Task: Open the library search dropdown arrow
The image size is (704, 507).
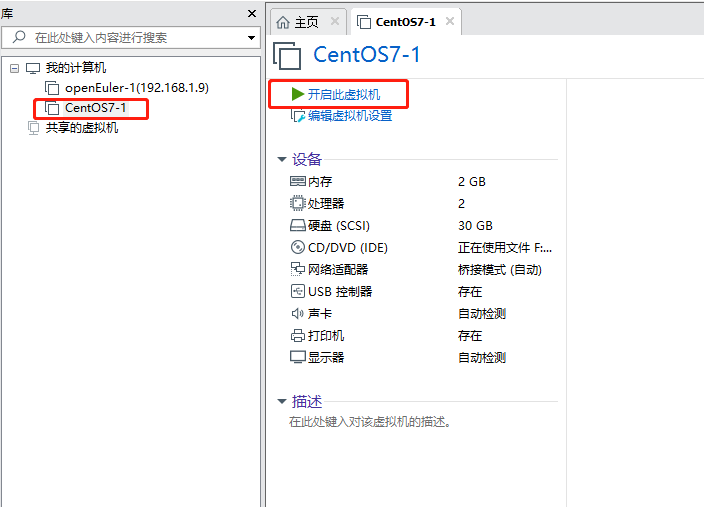Action: pos(251,38)
